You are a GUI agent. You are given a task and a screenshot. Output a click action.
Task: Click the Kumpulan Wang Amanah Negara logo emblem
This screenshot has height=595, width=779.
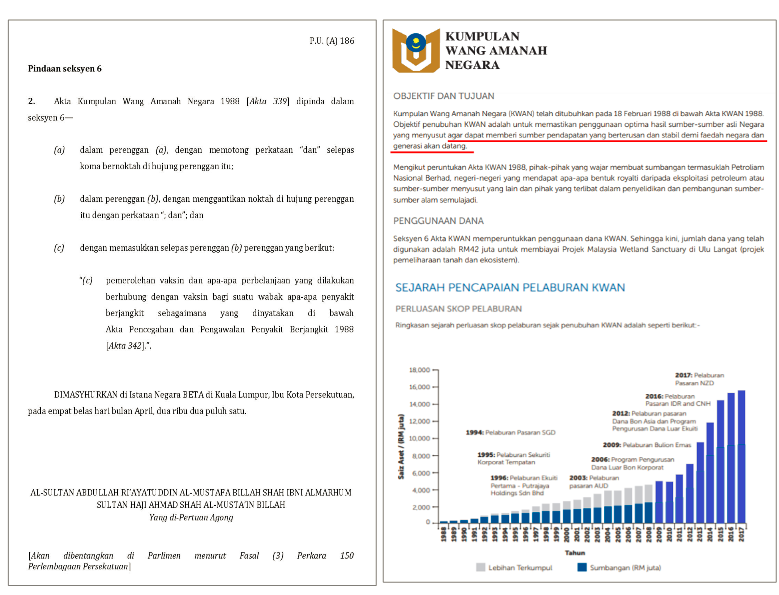pos(416,51)
